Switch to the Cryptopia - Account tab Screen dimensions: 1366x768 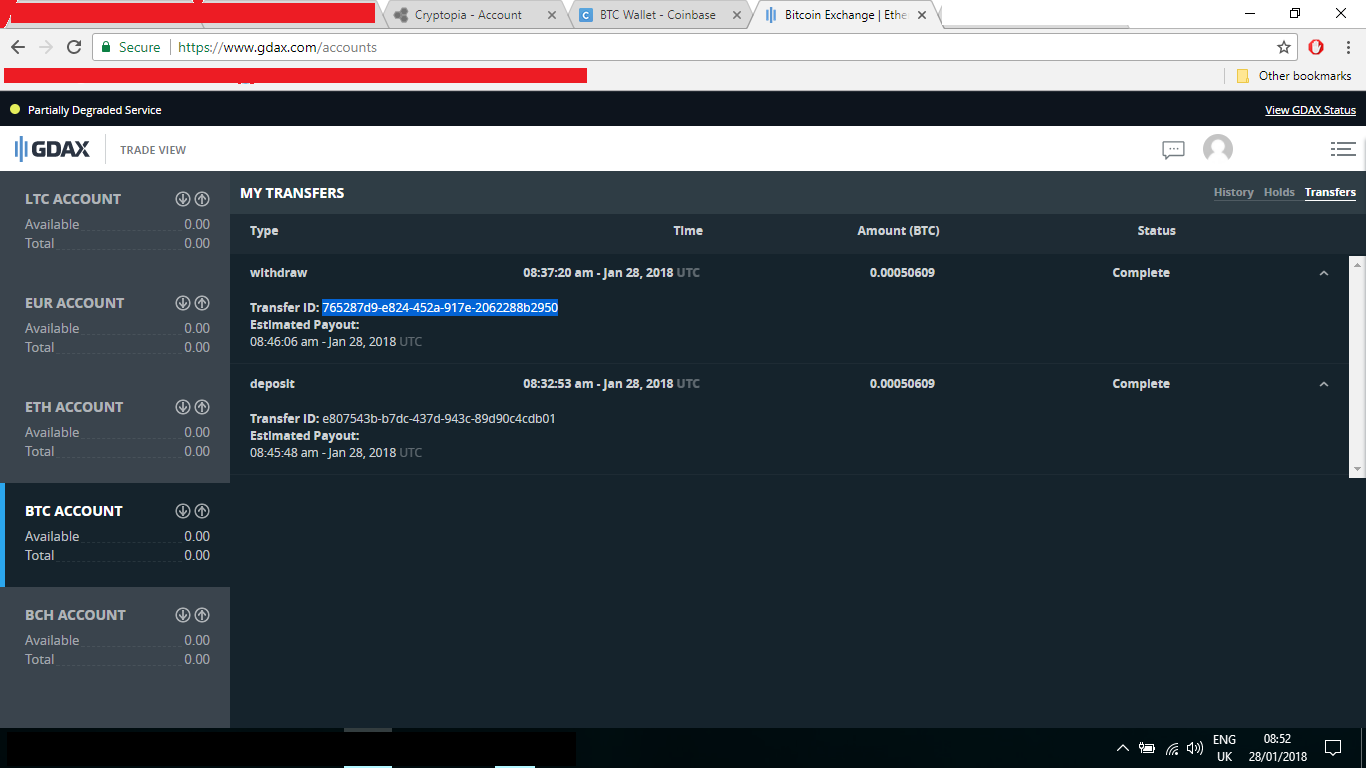470,14
